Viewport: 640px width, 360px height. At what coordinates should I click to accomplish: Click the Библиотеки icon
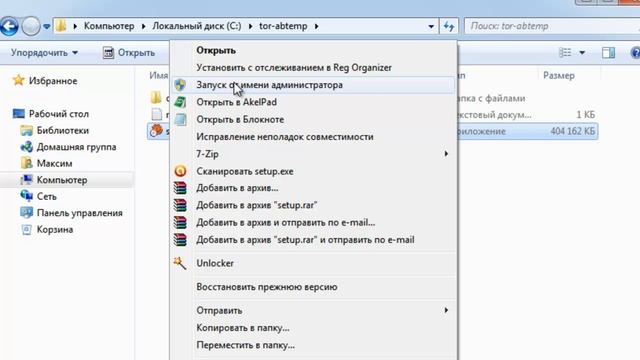[27, 131]
